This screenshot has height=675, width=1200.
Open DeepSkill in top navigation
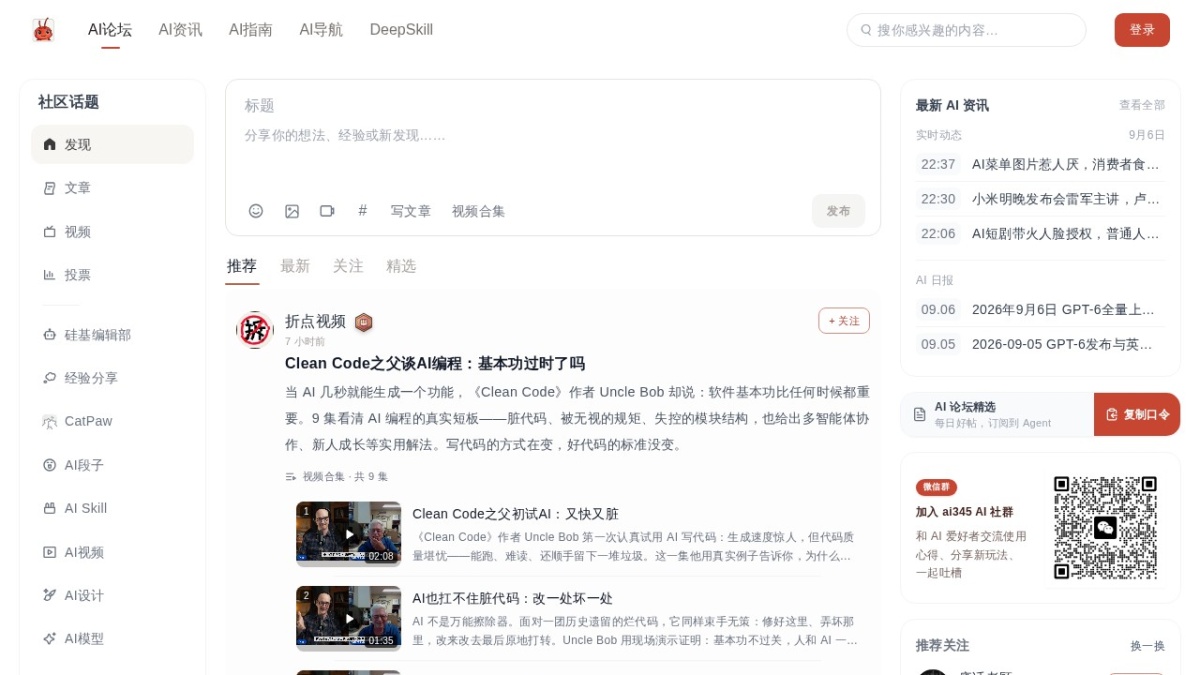click(401, 30)
